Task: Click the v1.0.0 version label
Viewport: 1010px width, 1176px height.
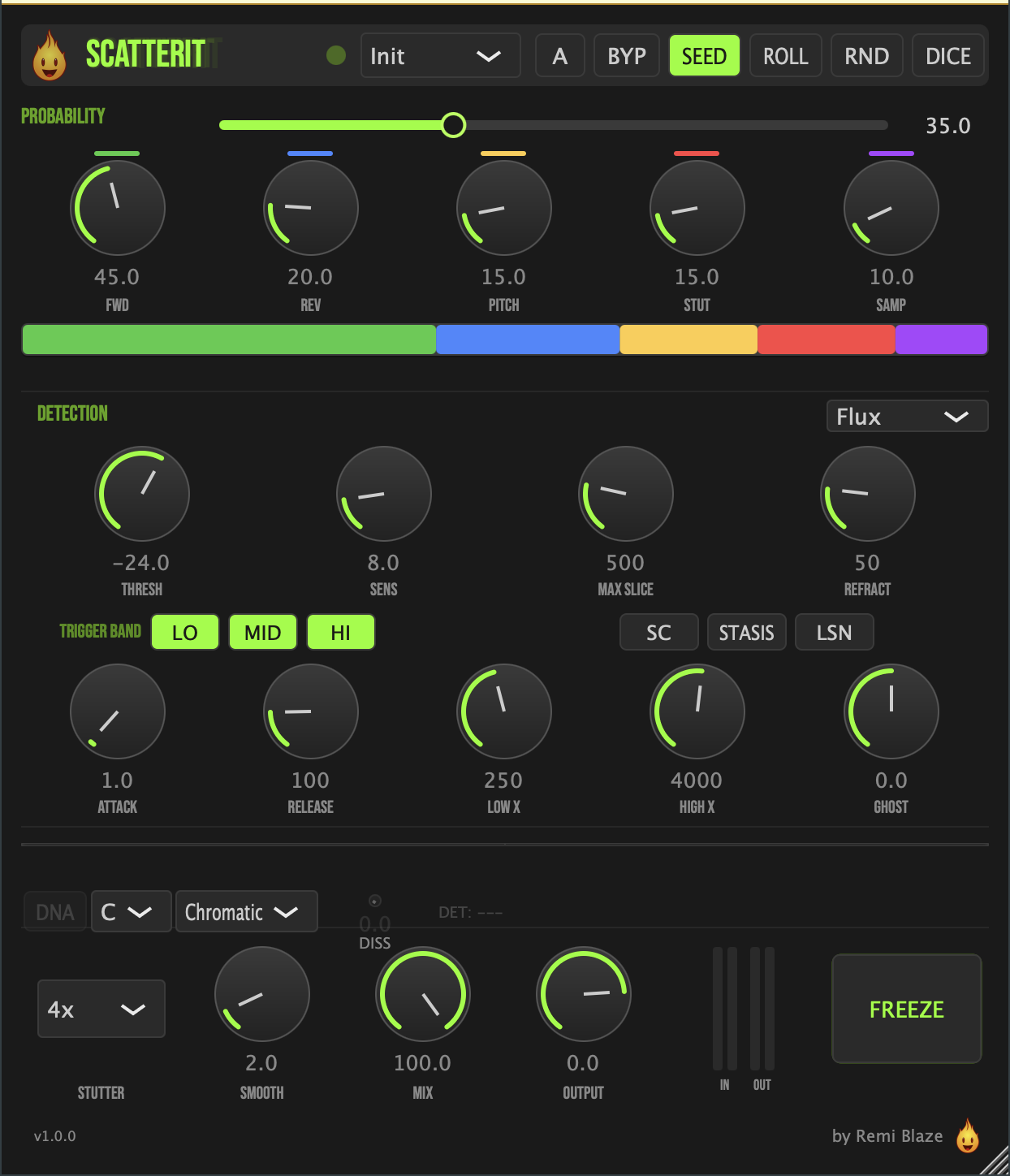Action: (x=55, y=1136)
